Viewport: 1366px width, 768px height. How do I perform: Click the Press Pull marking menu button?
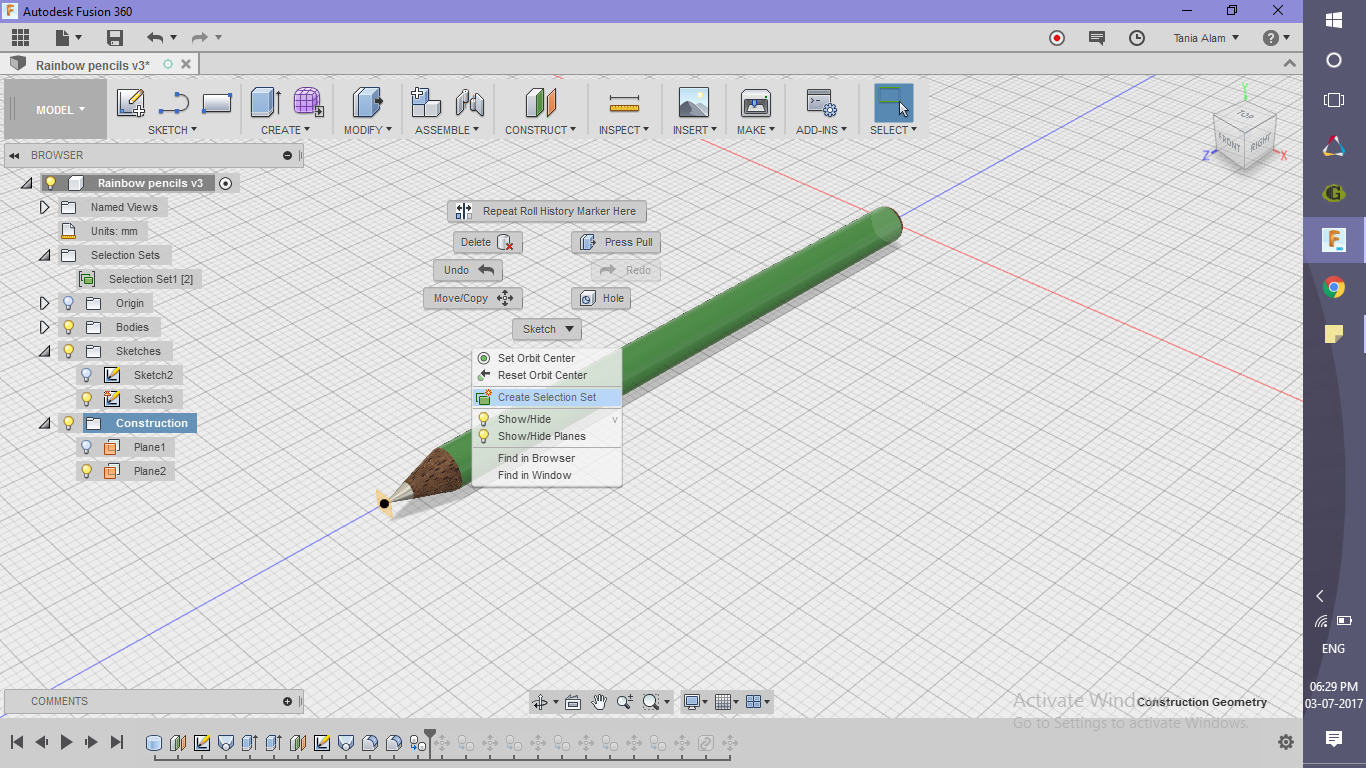(x=616, y=242)
